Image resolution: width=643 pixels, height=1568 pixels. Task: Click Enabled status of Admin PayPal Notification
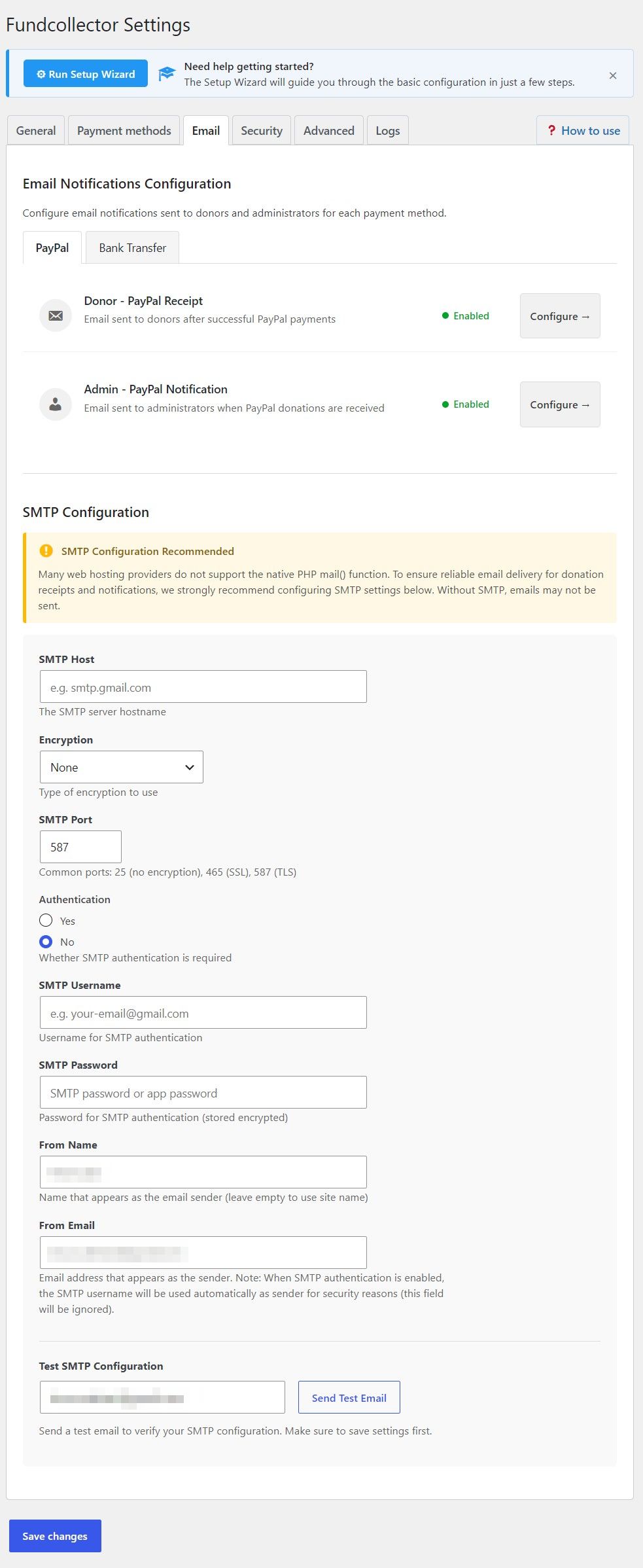click(x=466, y=404)
